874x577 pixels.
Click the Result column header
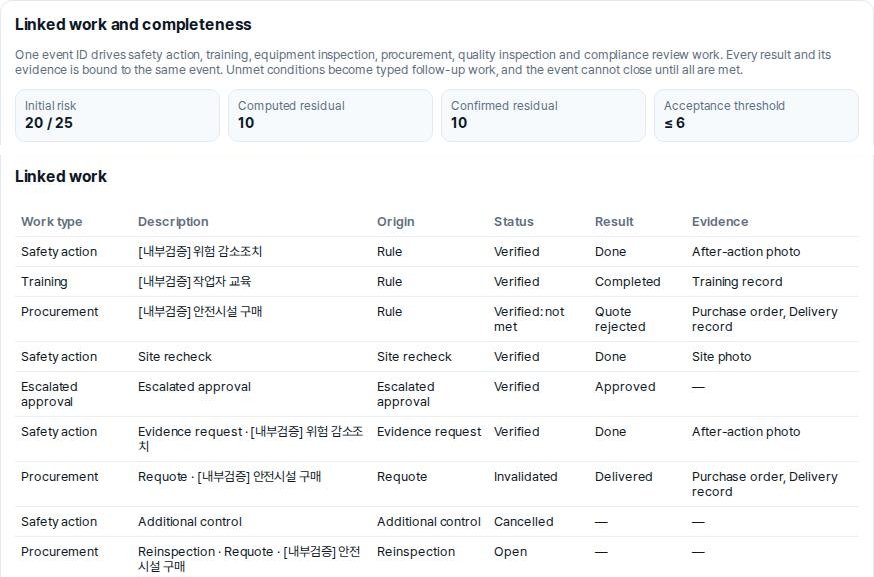614,222
